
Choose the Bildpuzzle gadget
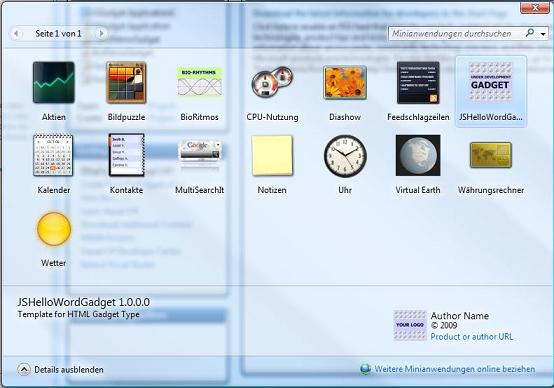click(x=126, y=83)
